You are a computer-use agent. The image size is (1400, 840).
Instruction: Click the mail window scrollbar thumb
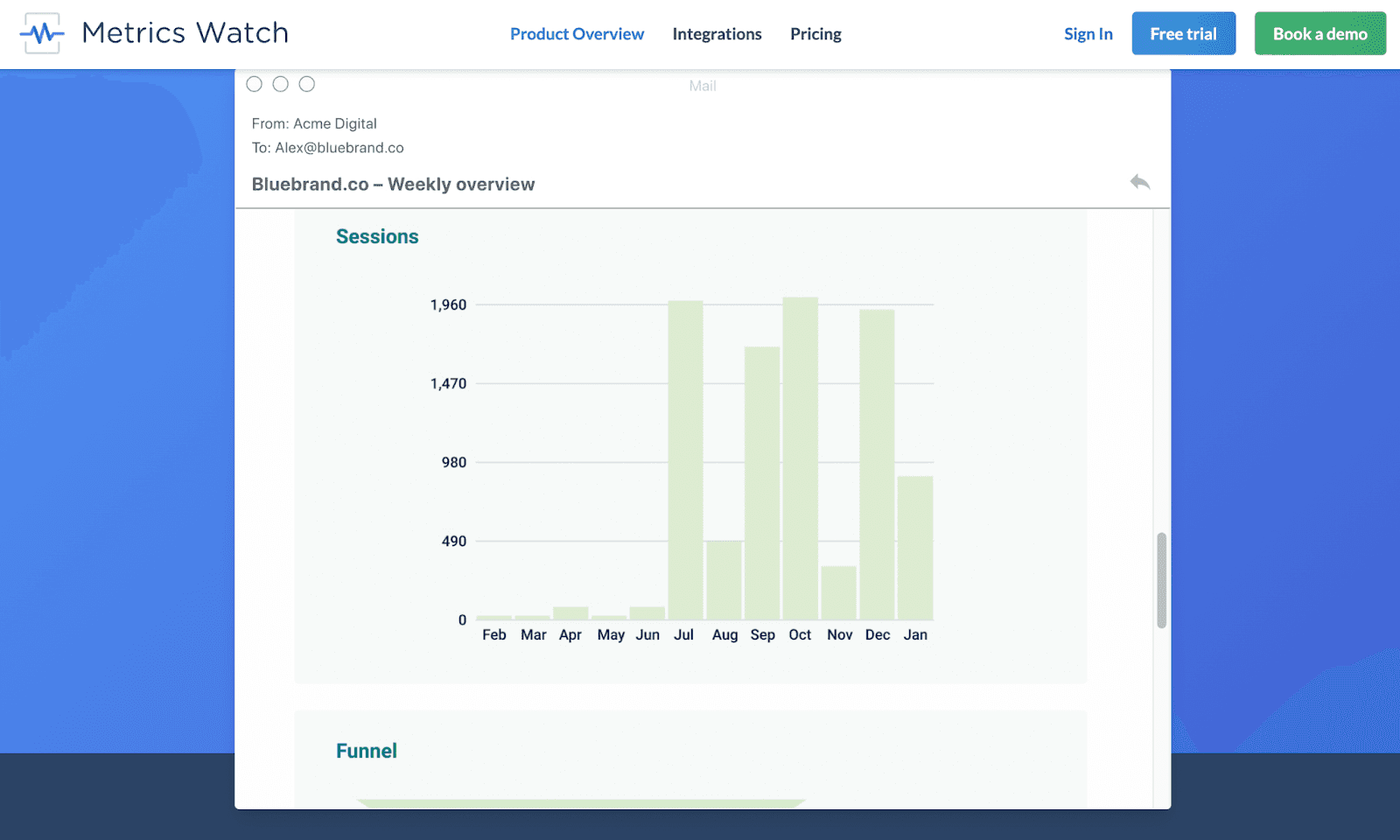click(x=1161, y=580)
